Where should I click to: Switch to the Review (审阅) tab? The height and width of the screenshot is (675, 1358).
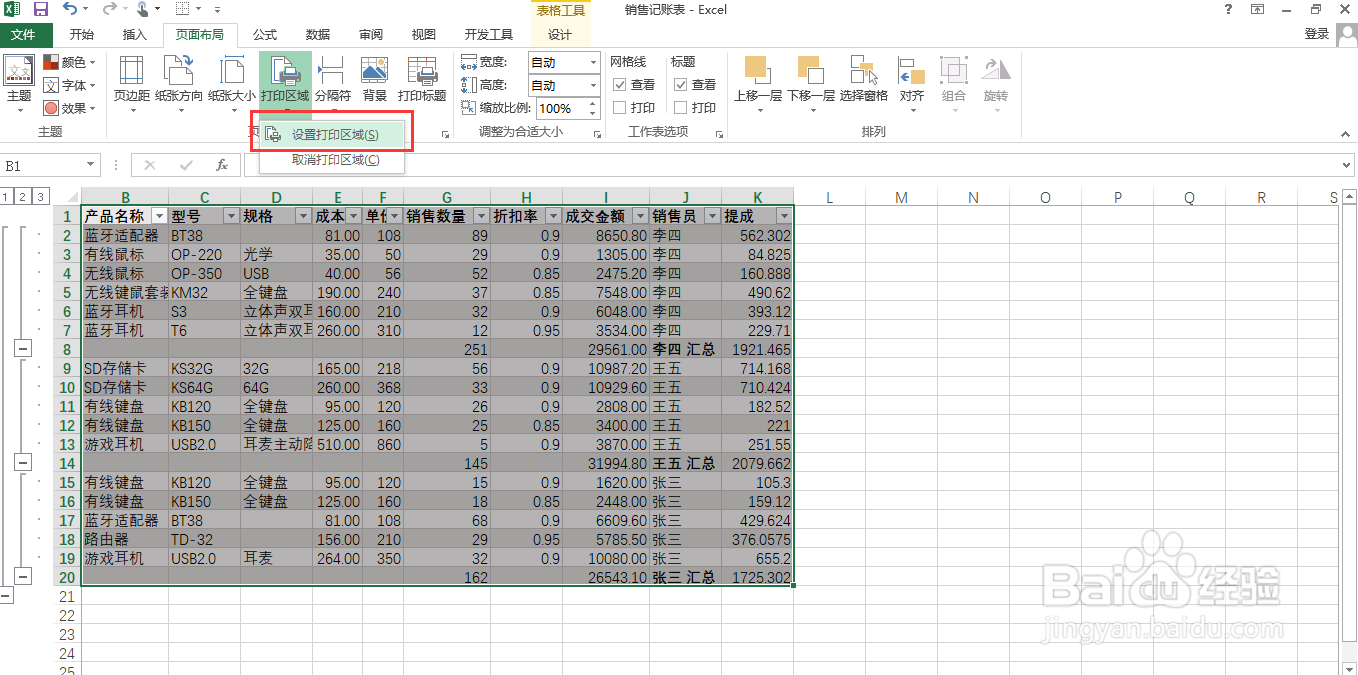pos(371,35)
